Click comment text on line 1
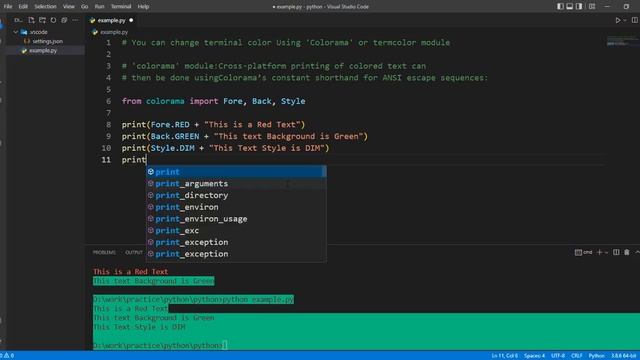640x360 pixels. coord(286,42)
